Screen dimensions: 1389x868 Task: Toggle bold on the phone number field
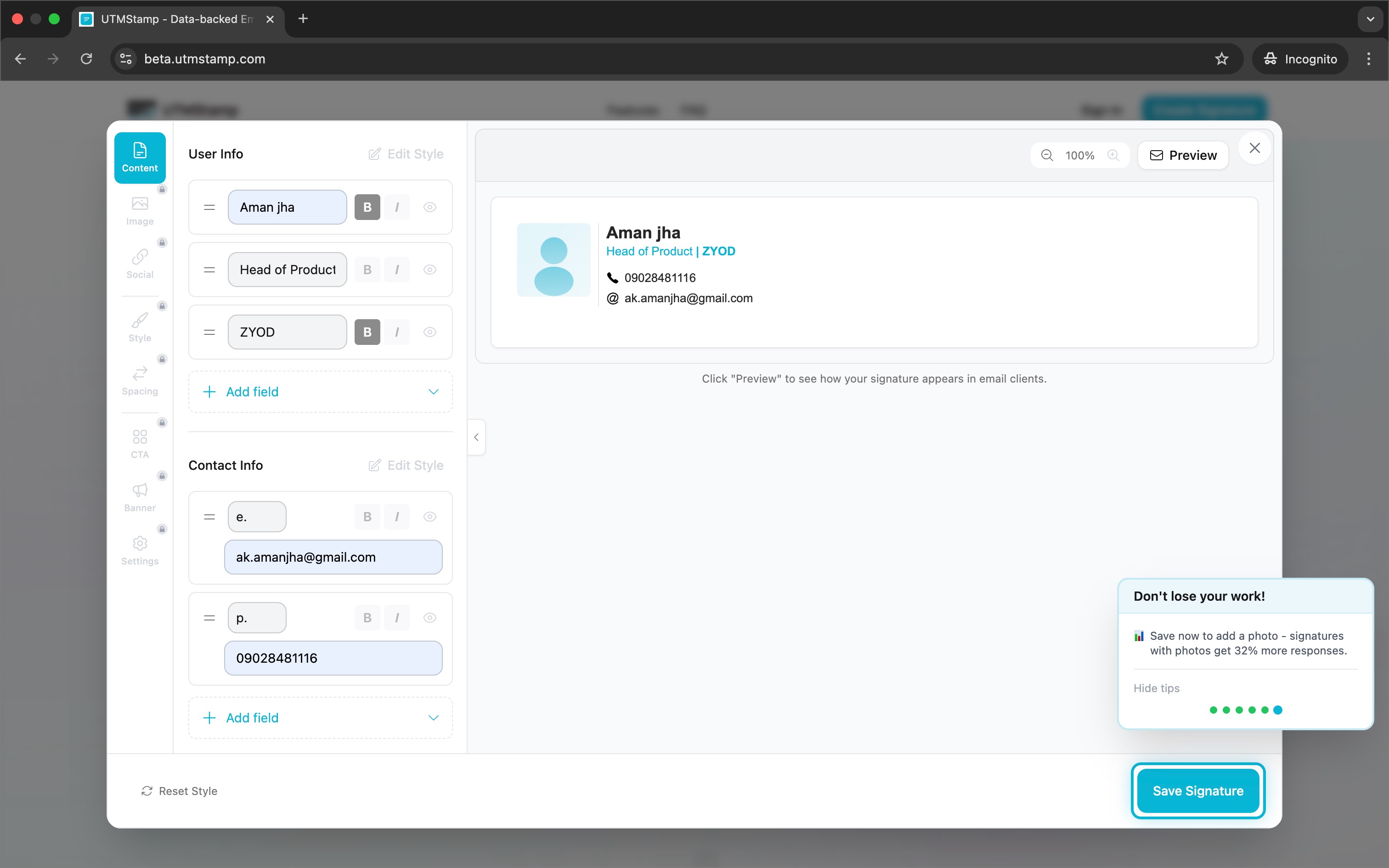coord(367,617)
